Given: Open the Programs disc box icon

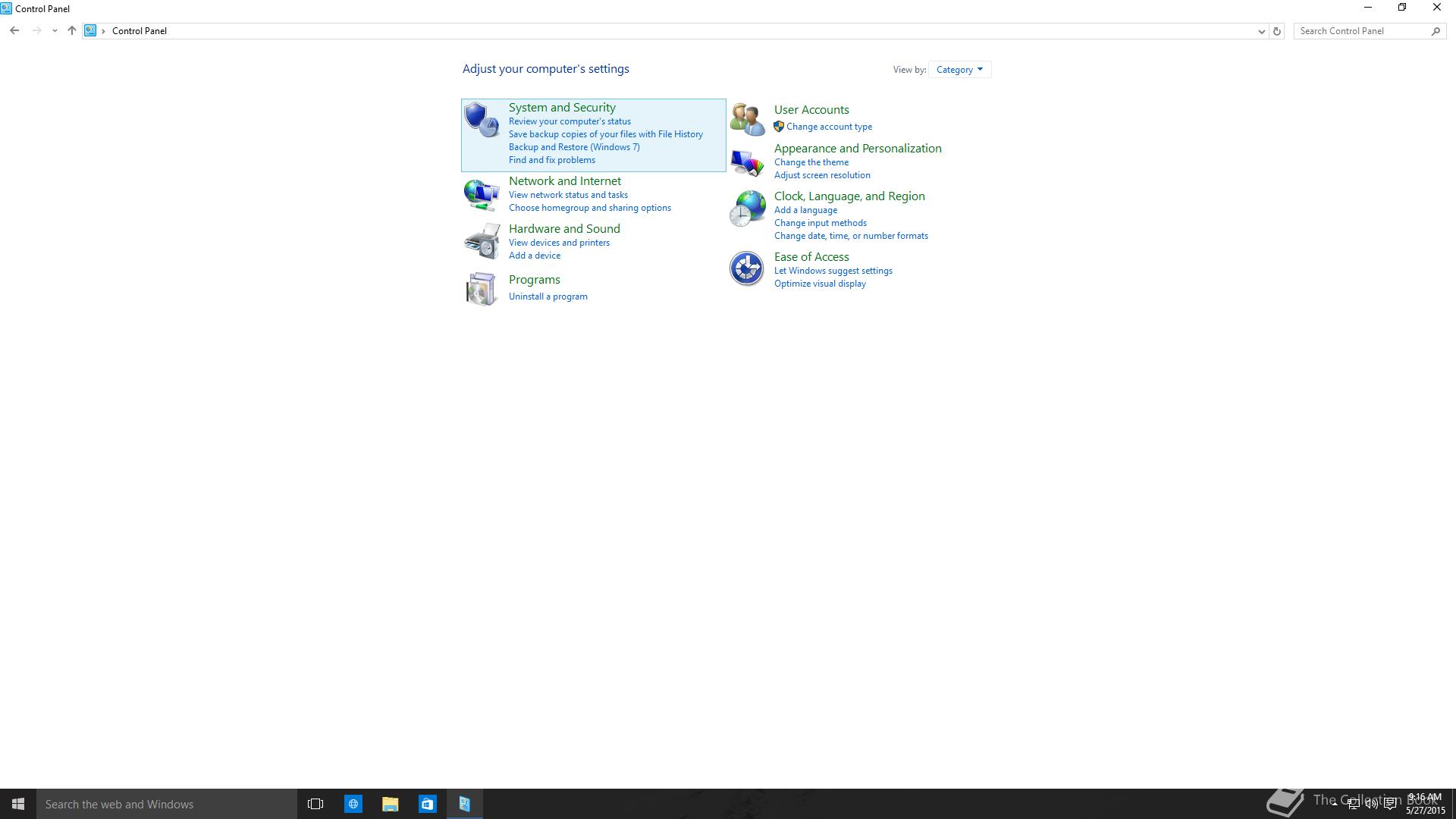Looking at the screenshot, I should coord(482,288).
